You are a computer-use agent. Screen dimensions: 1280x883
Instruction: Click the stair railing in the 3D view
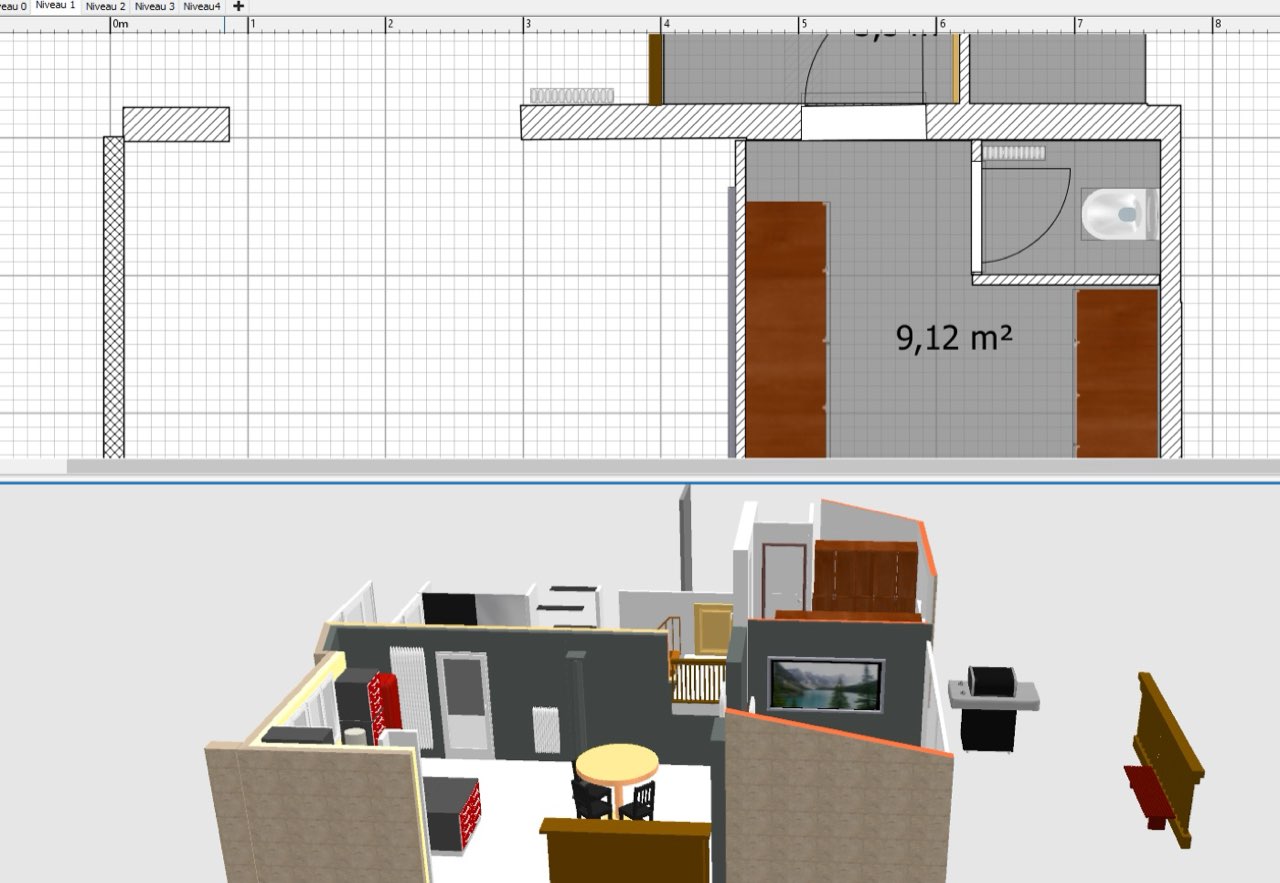click(698, 680)
